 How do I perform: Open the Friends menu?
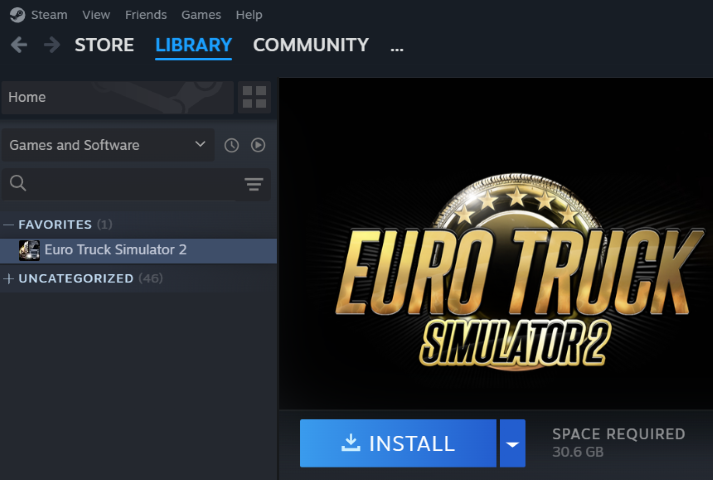coord(146,15)
